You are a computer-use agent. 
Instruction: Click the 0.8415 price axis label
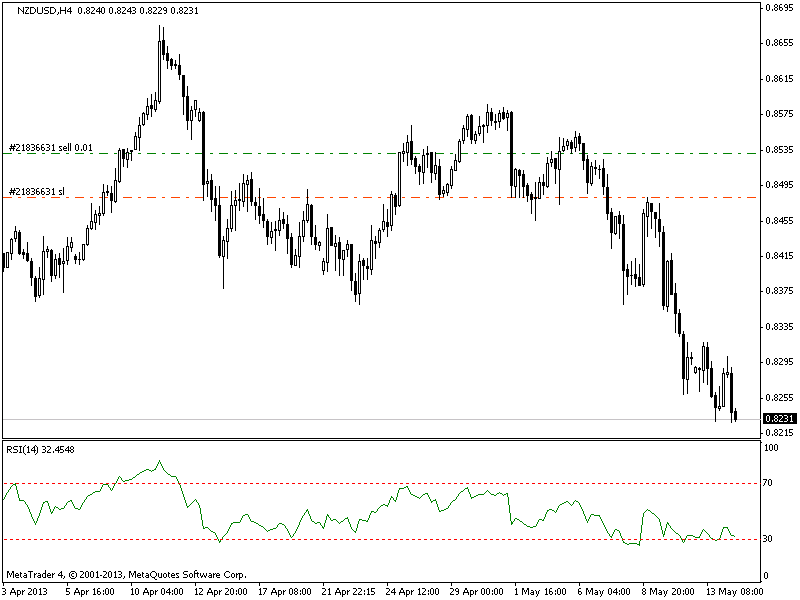pos(780,256)
